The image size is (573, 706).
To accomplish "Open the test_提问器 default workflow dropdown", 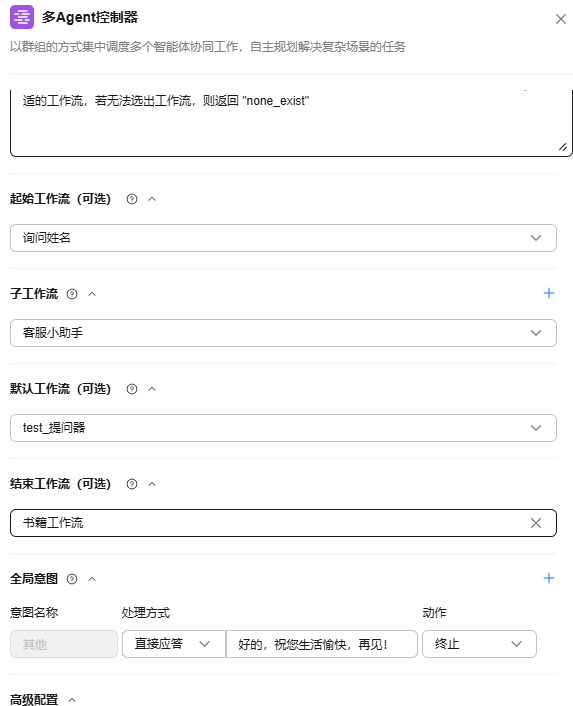I will [x=283, y=428].
